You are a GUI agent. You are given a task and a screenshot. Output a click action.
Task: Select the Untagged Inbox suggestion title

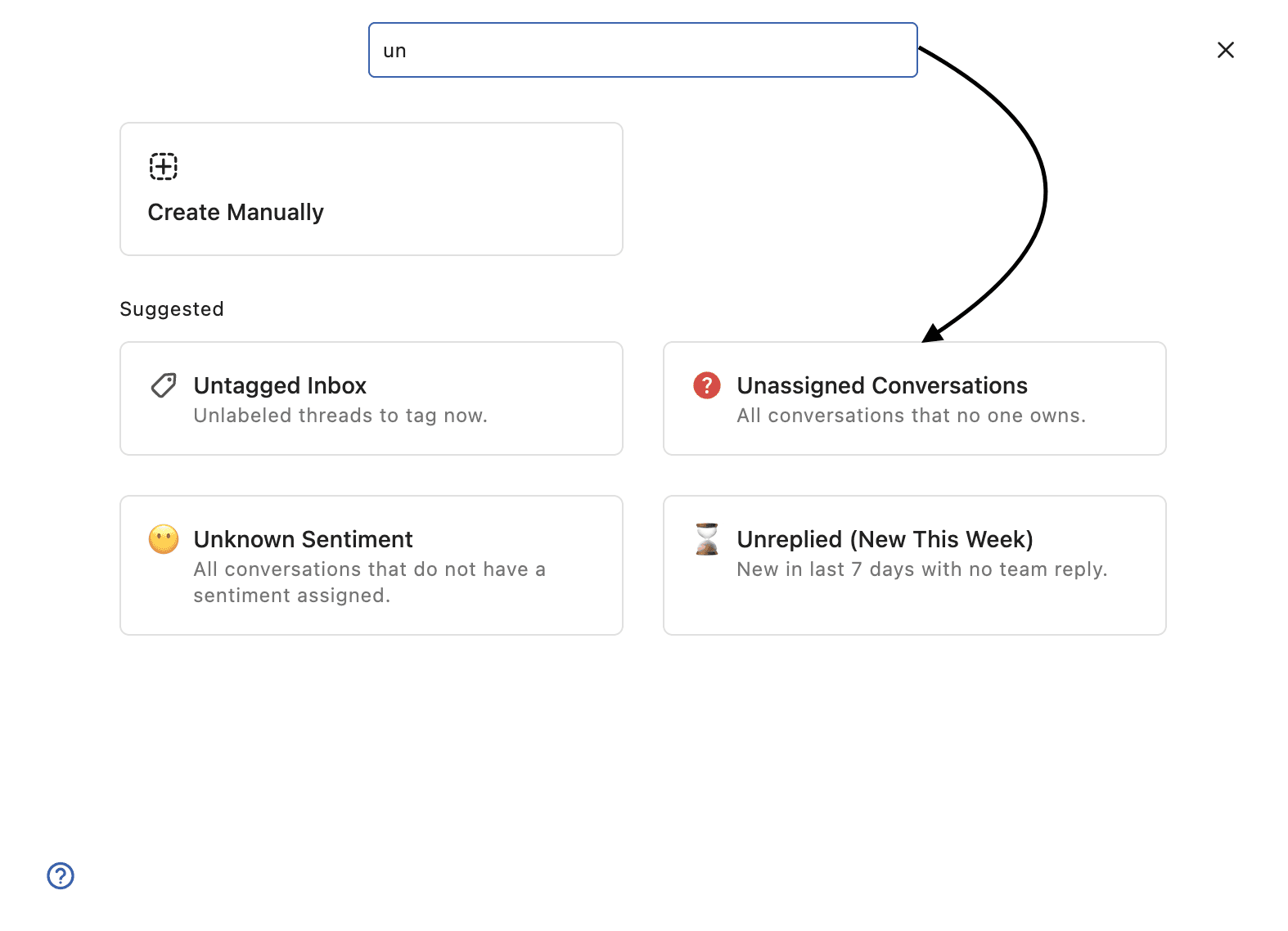coord(280,385)
